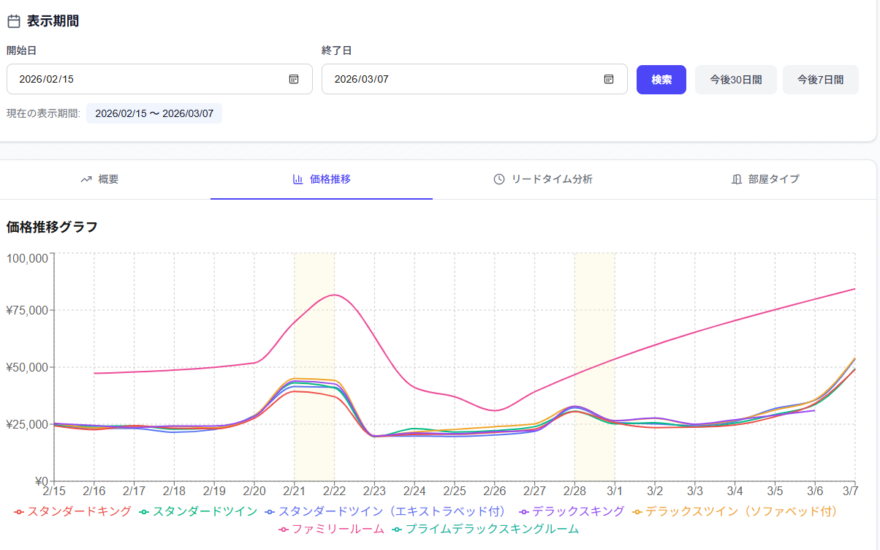Image resolution: width=880 pixels, height=550 pixels.
Task: Toggle プライムデラックスキングルーム legend entry
Action: 485,528
